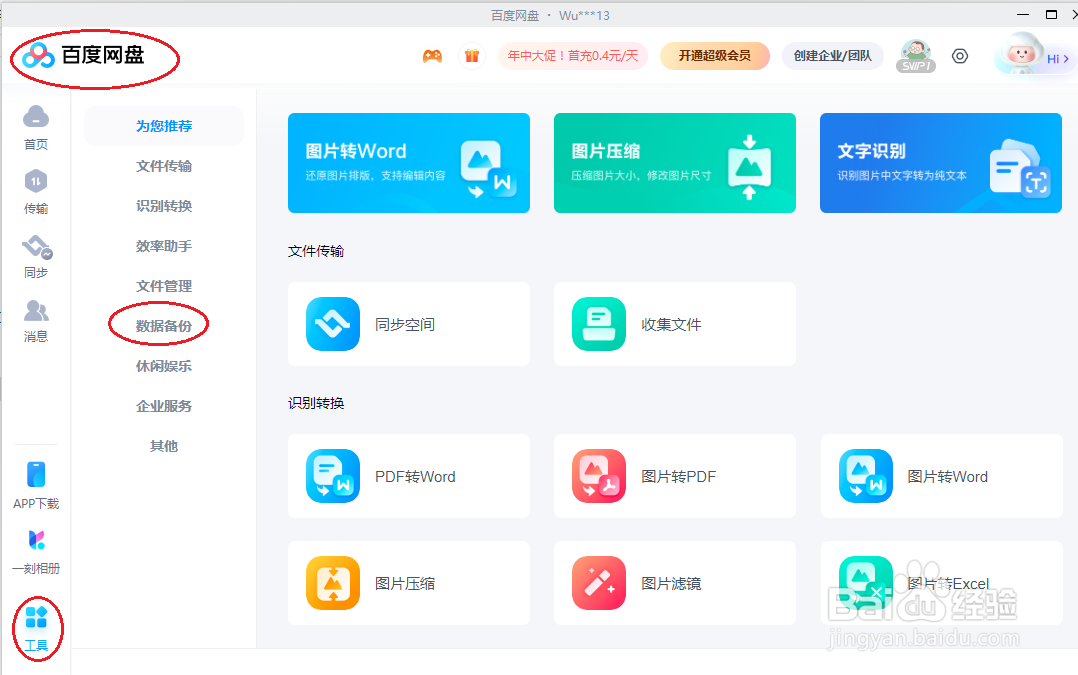1078x675 pixels.
Task: Click the 文件传输 section heading
Action: 316,251
